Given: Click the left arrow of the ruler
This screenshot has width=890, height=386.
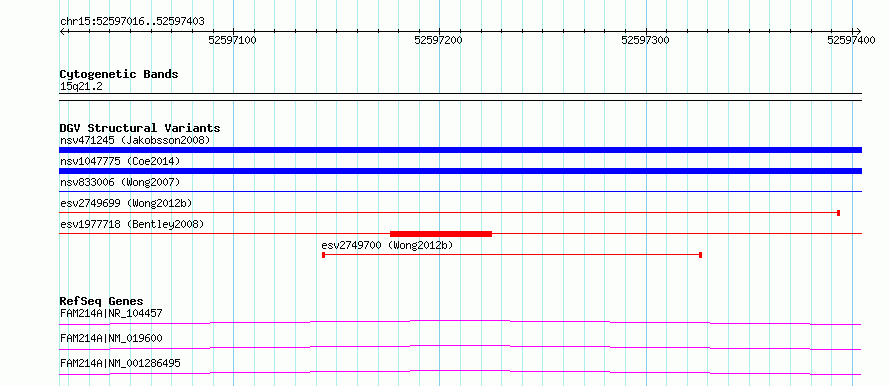Looking at the screenshot, I should click(62, 31).
